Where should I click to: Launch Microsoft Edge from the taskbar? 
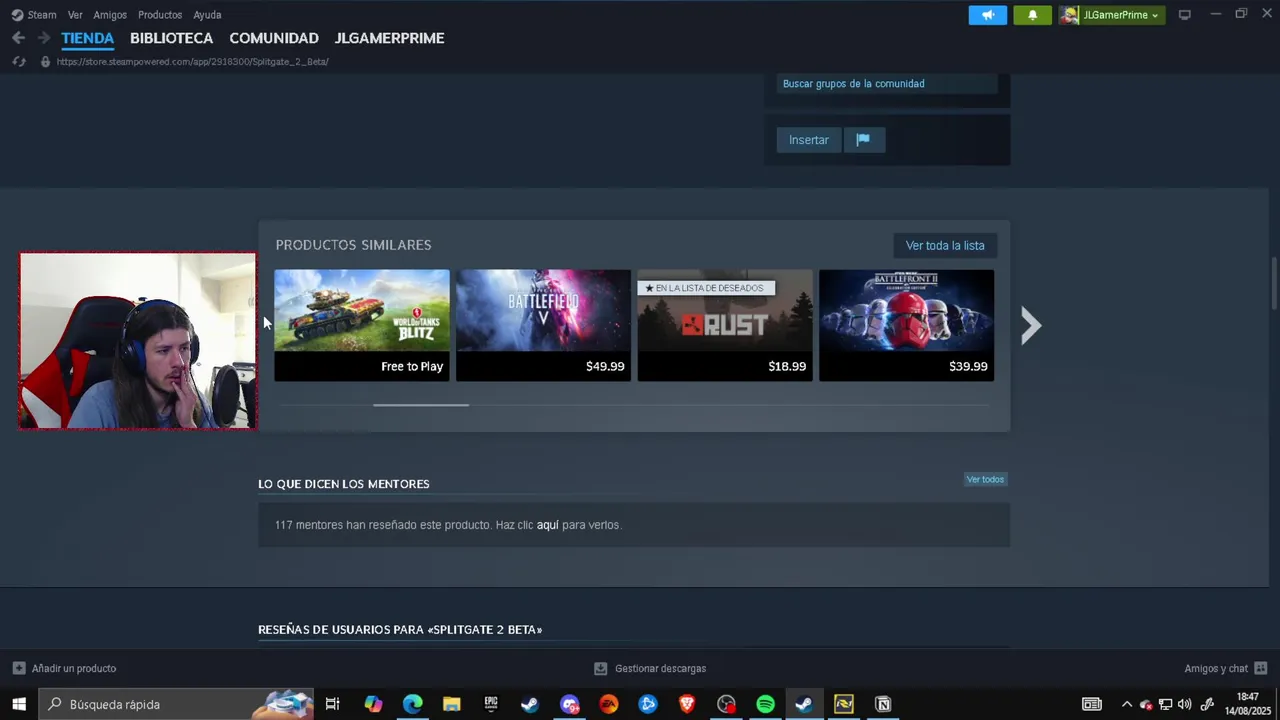(412, 704)
